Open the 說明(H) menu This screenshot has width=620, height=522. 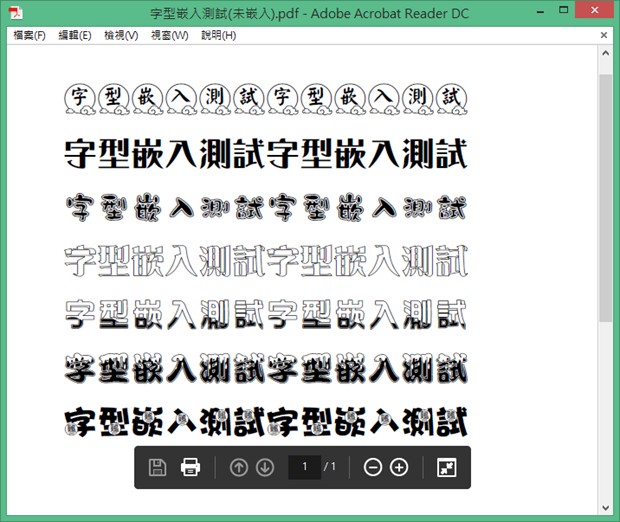pos(219,36)
